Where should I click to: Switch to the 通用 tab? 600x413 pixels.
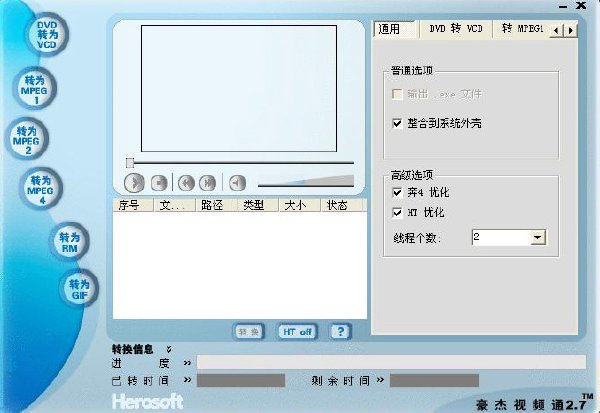[x=394, y=29]
